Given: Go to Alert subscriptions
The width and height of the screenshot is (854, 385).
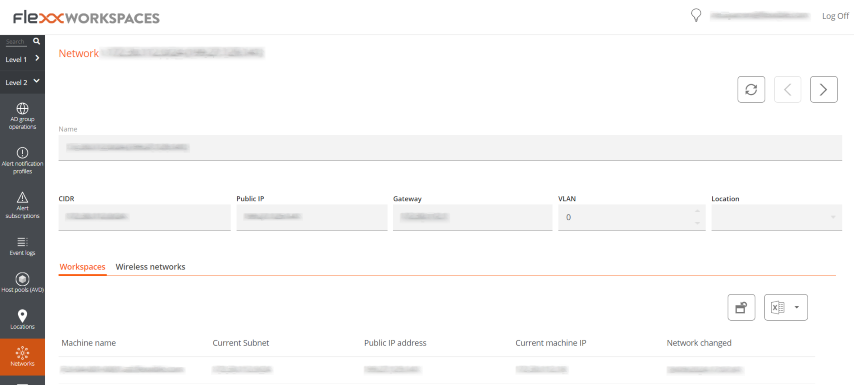Looking at the screenshot, I should (x=22, y=205).
